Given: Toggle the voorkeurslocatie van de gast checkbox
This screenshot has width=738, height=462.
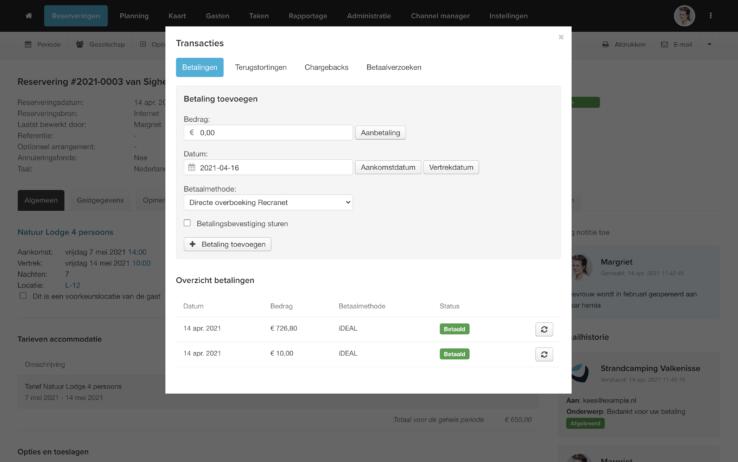Looking at the screenshot, I should (23, 296).
